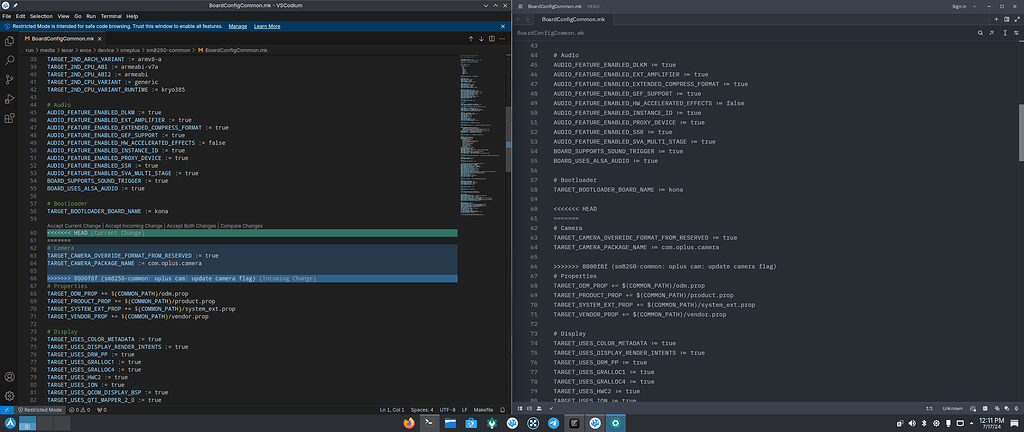Open Run and Debug view in VSCodium

[x=10, y=99]
